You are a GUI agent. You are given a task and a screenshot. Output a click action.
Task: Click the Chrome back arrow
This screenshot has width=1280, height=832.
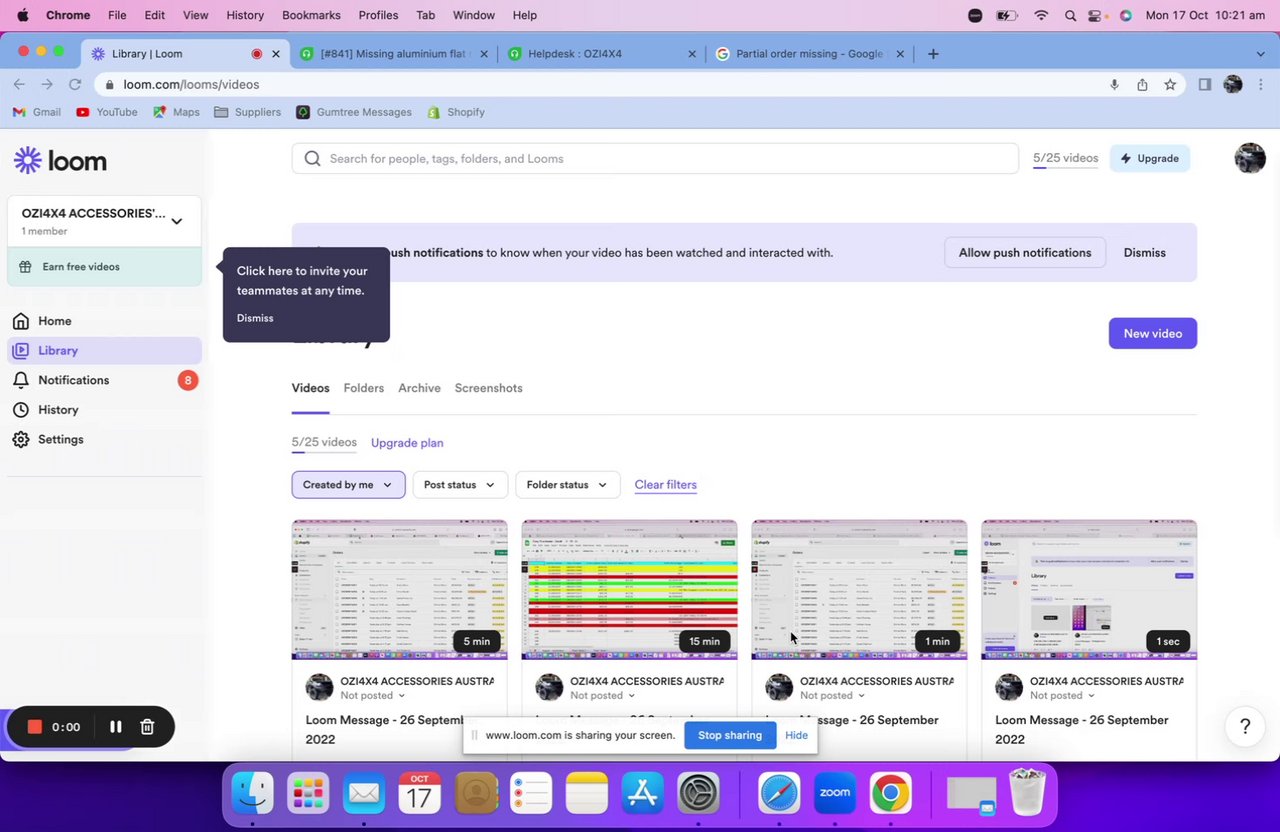pyautogui.click(x=19, y=85)
